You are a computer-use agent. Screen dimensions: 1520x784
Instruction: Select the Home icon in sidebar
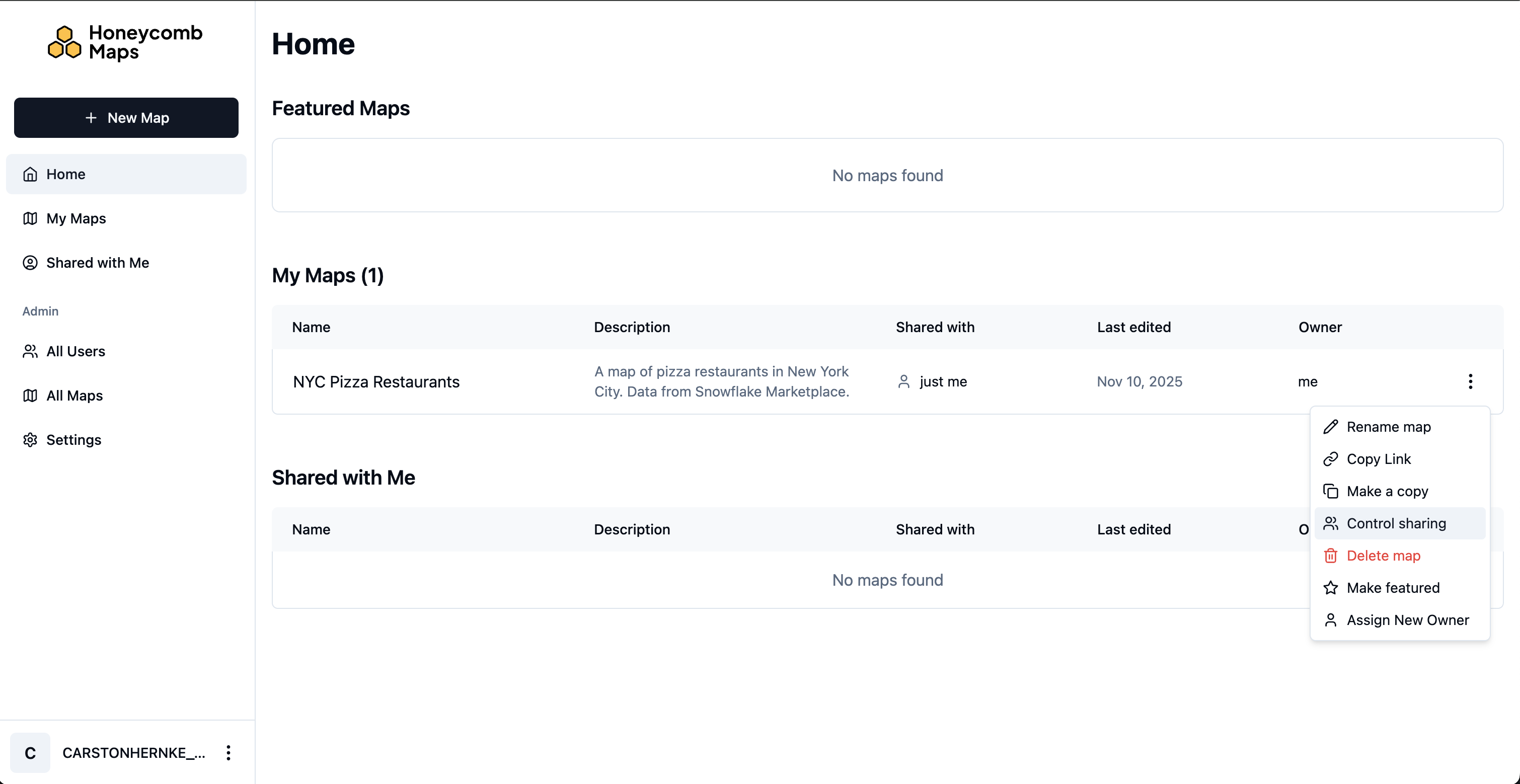click(x=30, y=174)
